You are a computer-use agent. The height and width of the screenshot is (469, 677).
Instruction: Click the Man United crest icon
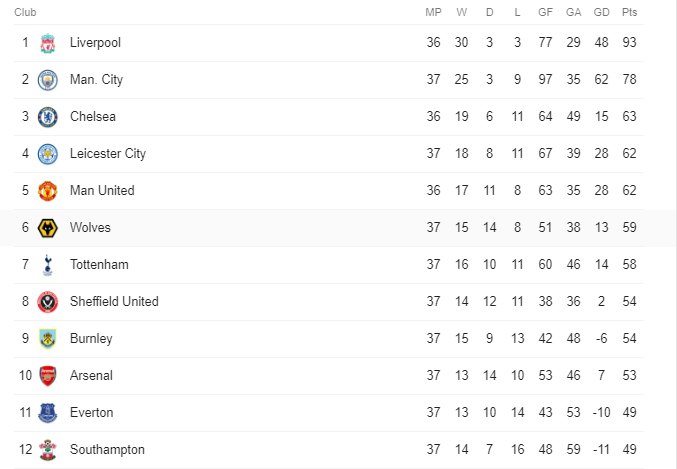point(47,191)
